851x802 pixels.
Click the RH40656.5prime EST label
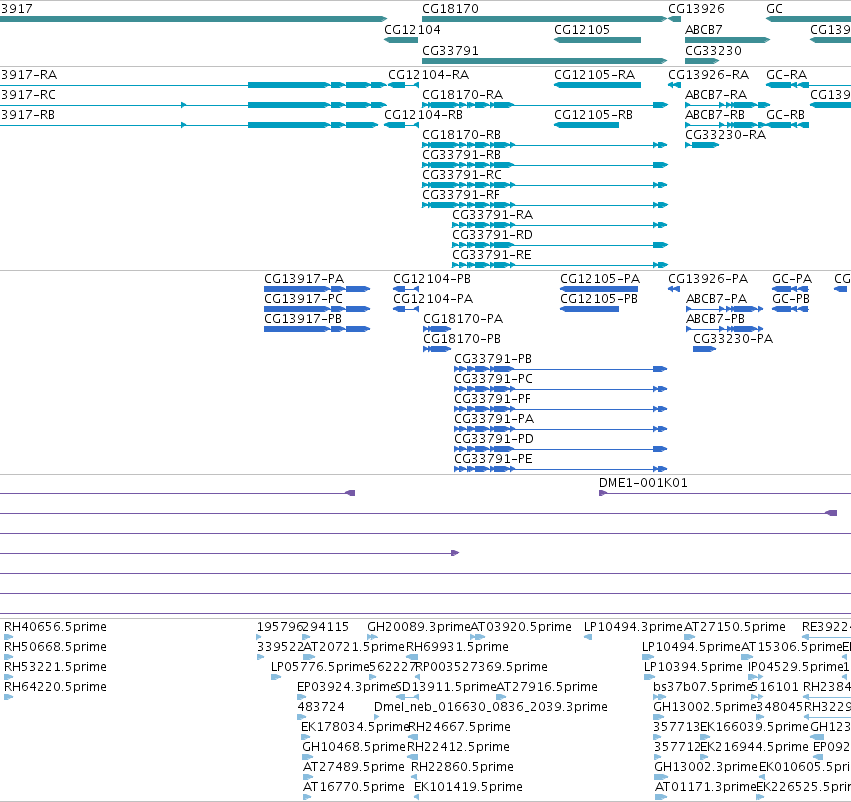pos(55,627)
